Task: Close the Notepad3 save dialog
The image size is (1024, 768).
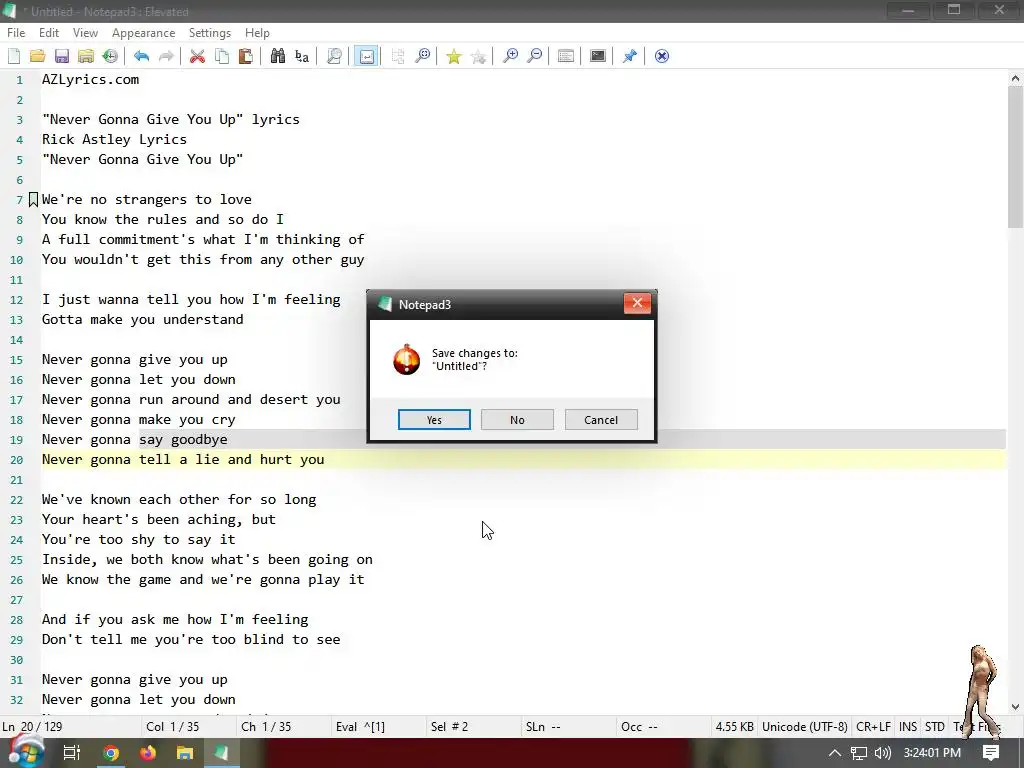Action: 637,303
